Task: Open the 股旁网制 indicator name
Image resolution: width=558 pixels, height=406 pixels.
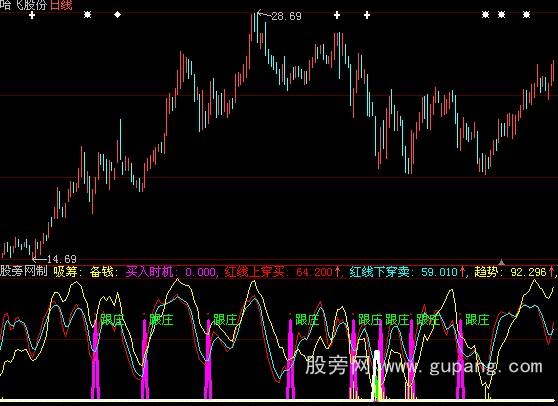Action: pos(24,271)
